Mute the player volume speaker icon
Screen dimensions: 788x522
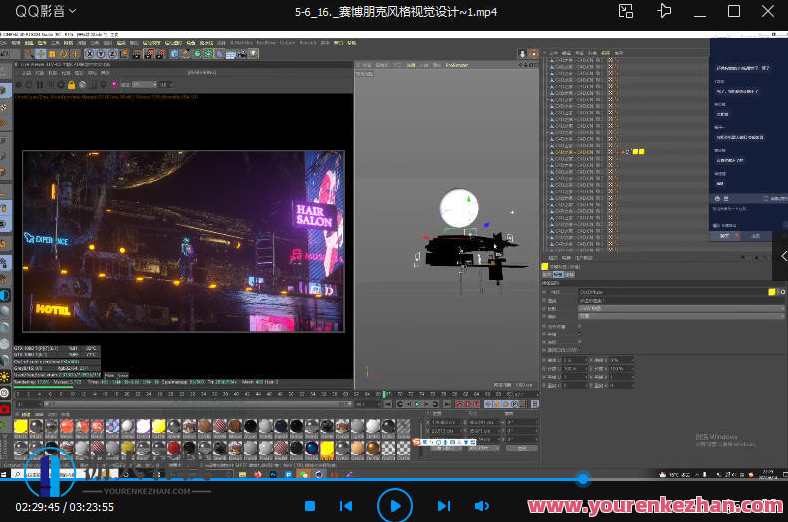(481, 506)
